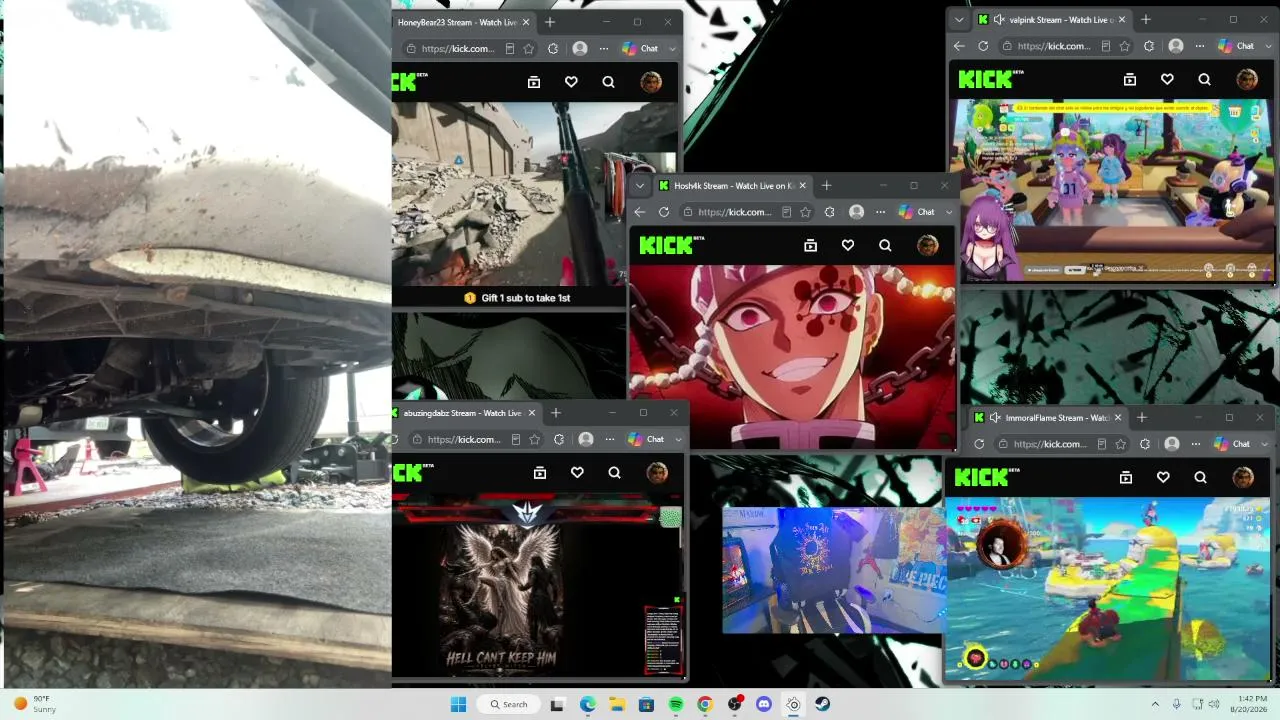This screenshot has width=1280, height=720.
Task: Expand Copilot Chat dropdown in valpink window
Action: pos(1268,46)
